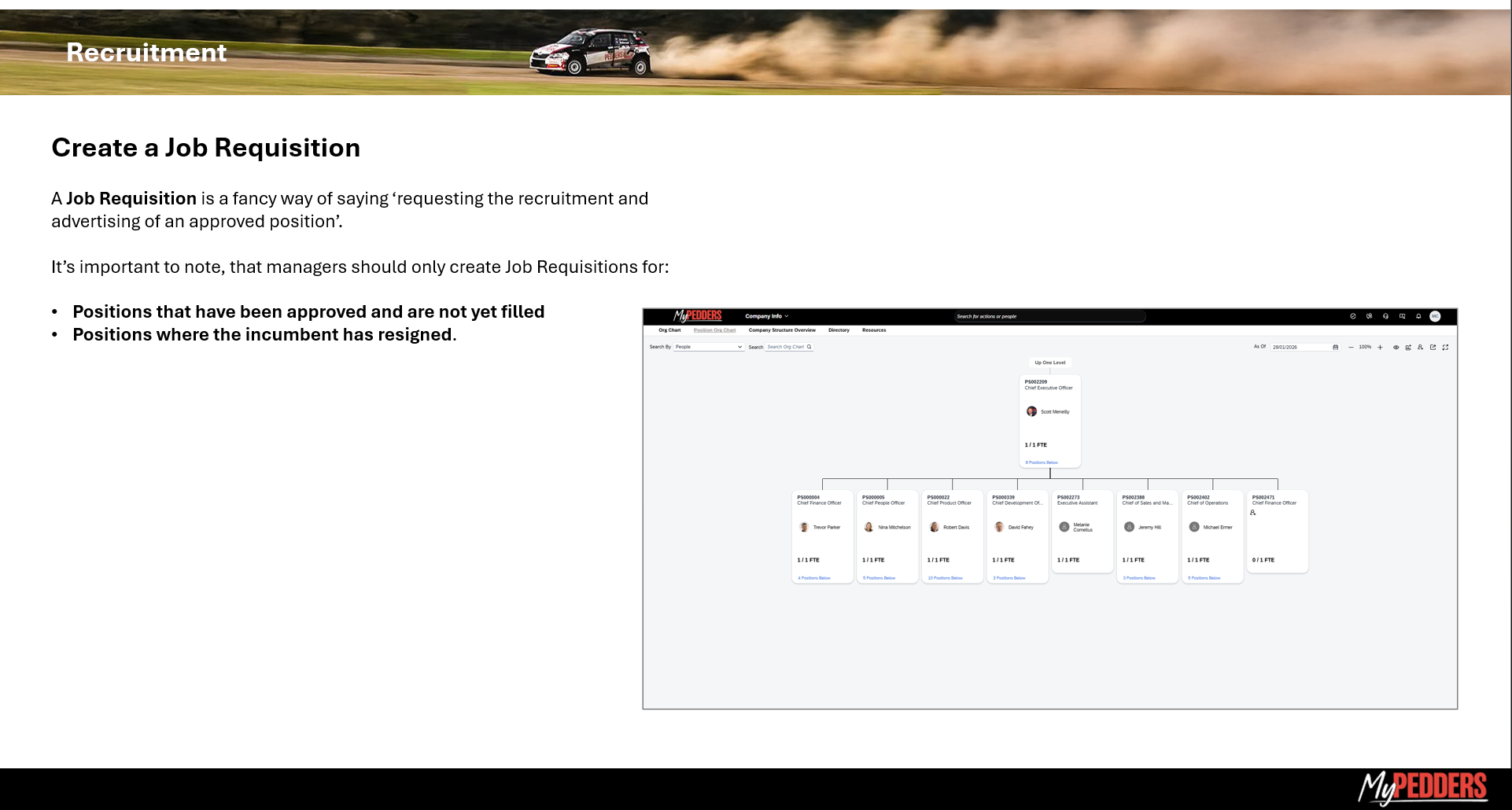Click the Search Org Chart field
Screen dimensions: 1512x810
787,347
